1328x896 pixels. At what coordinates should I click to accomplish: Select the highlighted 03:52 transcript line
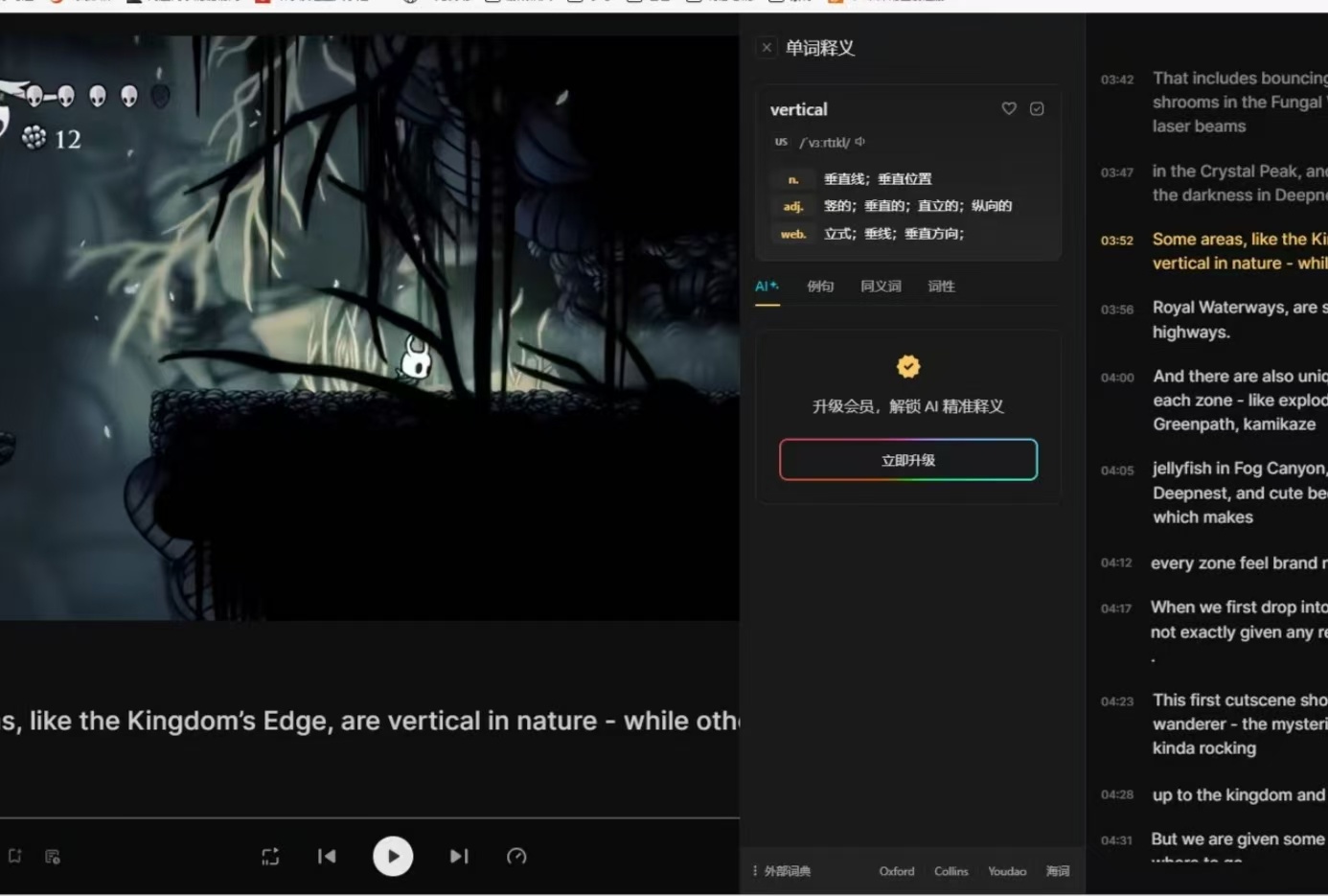click(x=1214, y=251)
